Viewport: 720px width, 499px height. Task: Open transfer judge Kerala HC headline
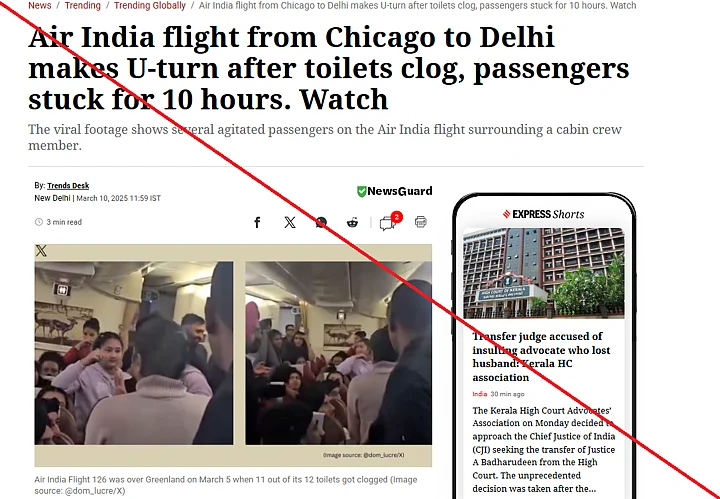541,357
